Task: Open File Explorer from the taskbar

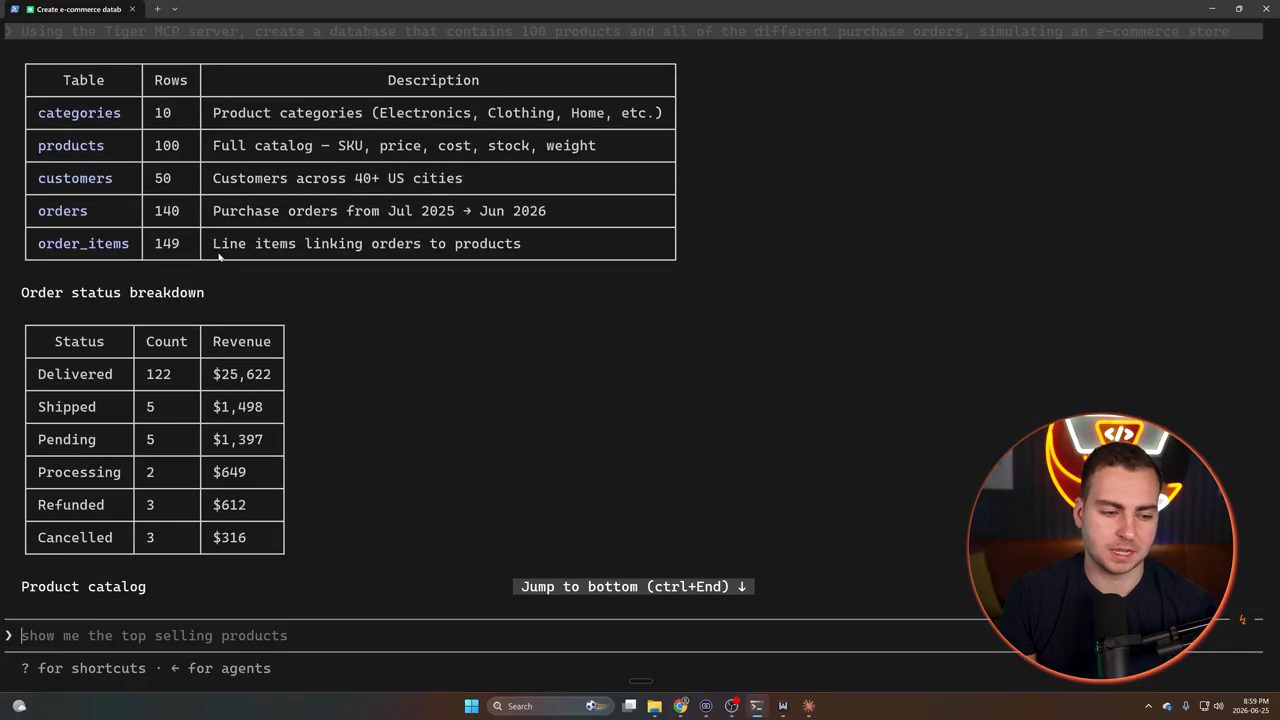Action: click(654, 706)
